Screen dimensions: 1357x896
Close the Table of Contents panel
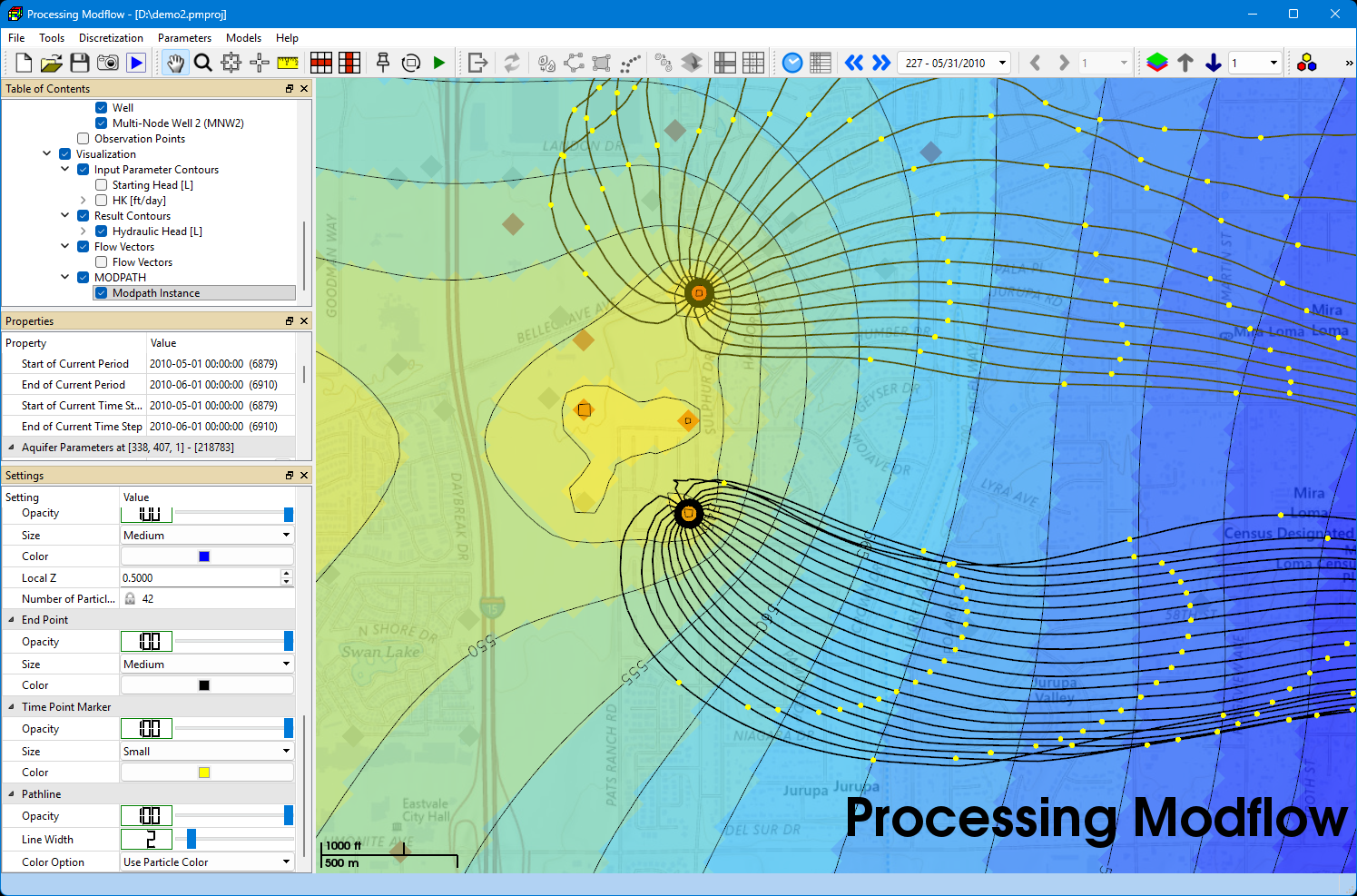(304, 89)
